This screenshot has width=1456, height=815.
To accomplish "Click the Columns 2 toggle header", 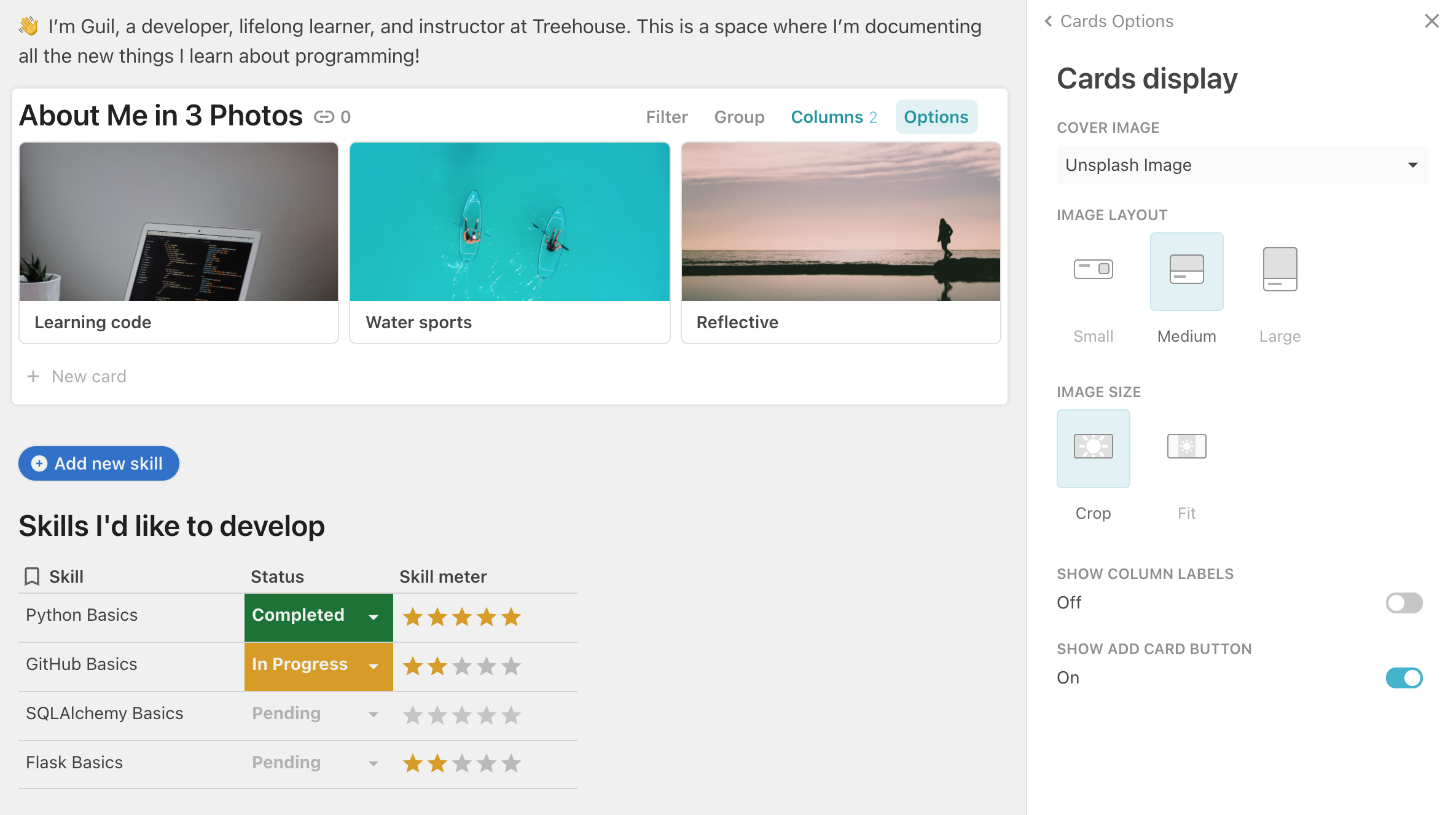I will tap(833, 116).
